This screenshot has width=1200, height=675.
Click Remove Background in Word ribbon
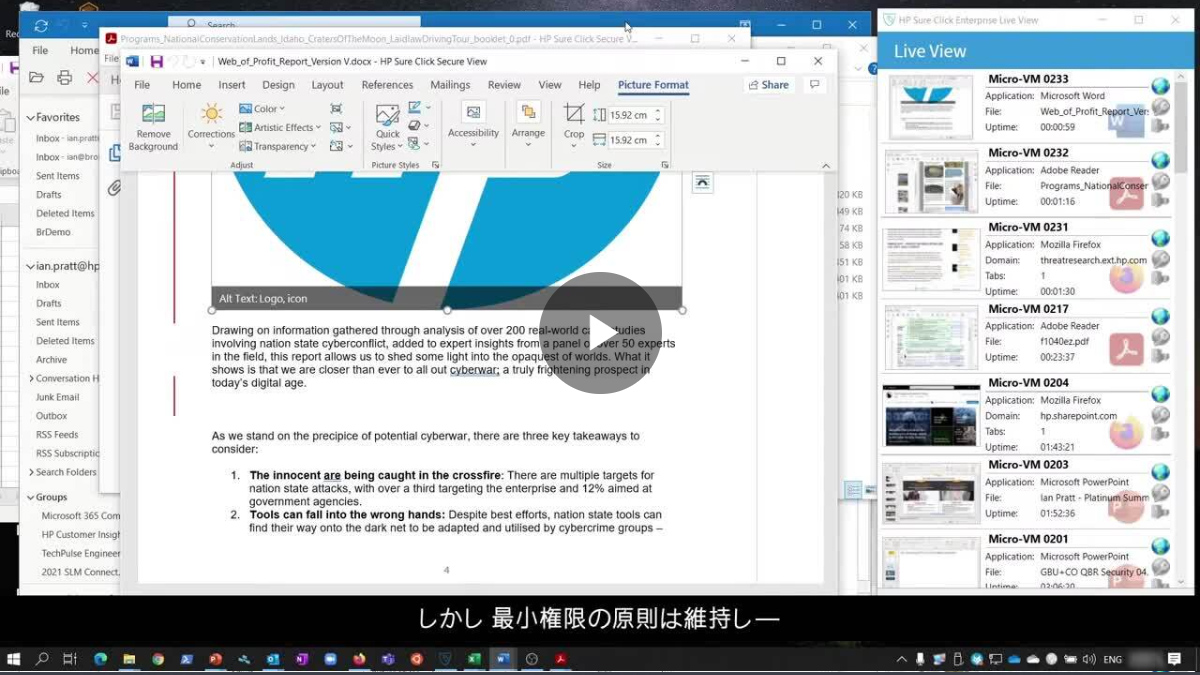(x=153, y=127)
